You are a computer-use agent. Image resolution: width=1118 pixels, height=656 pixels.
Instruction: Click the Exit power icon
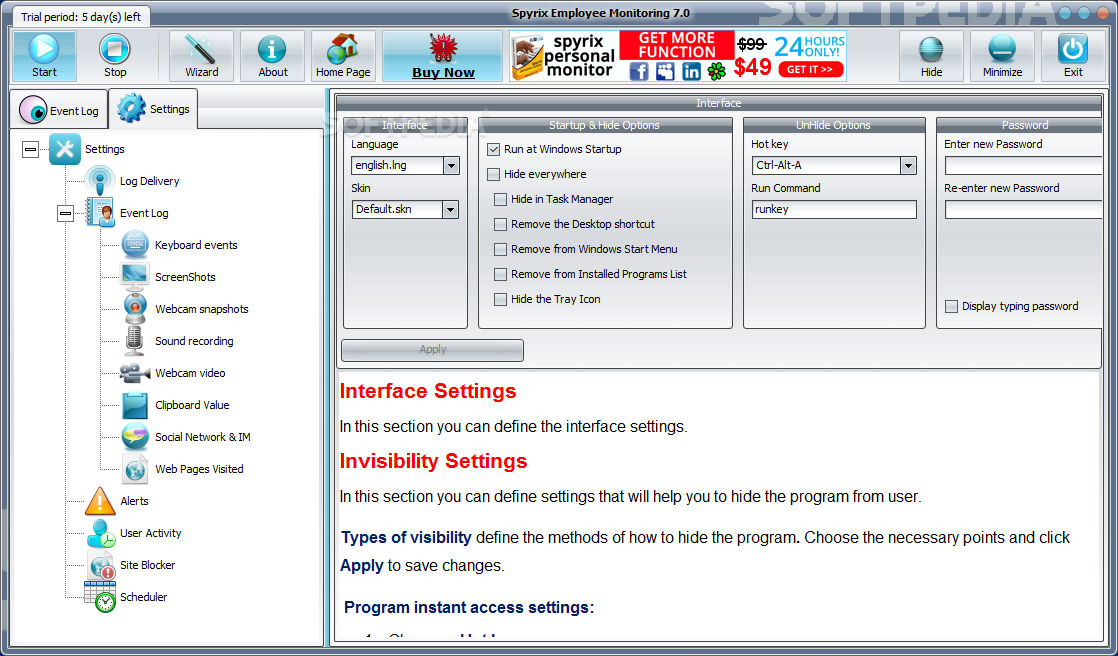(1073, 49)
